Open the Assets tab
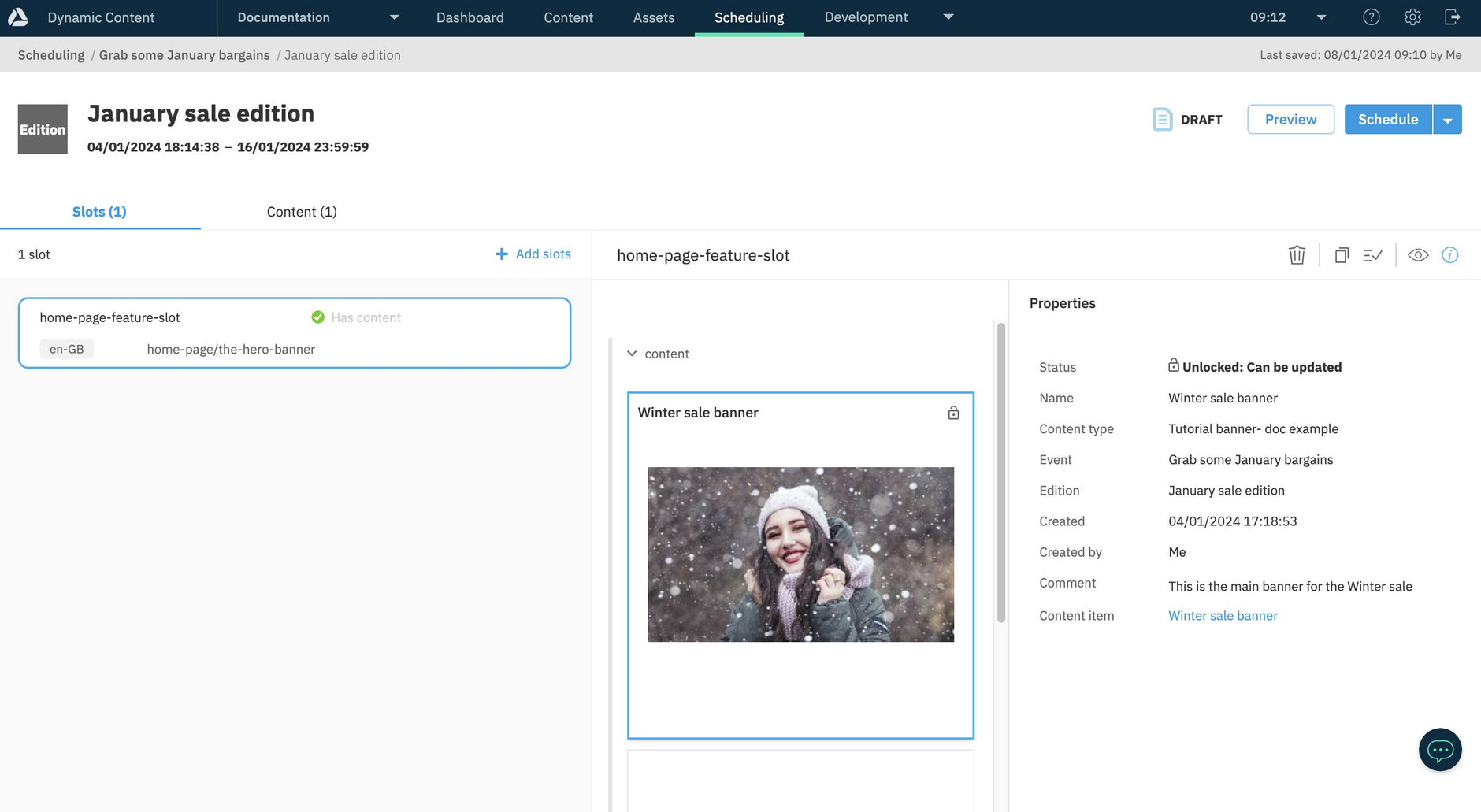This screenshot has height=812, width=1481. click(x=654, y=17)
